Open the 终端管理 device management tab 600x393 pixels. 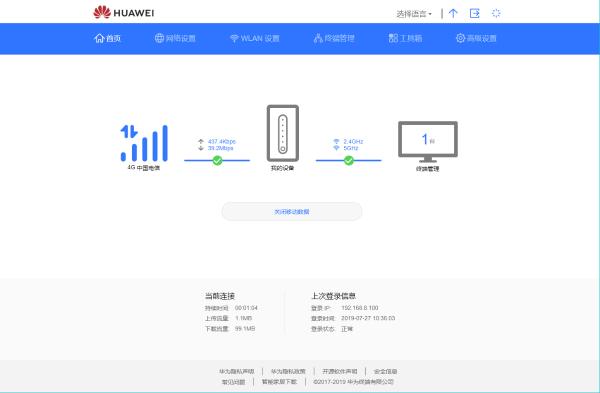(x=334, y=38)
